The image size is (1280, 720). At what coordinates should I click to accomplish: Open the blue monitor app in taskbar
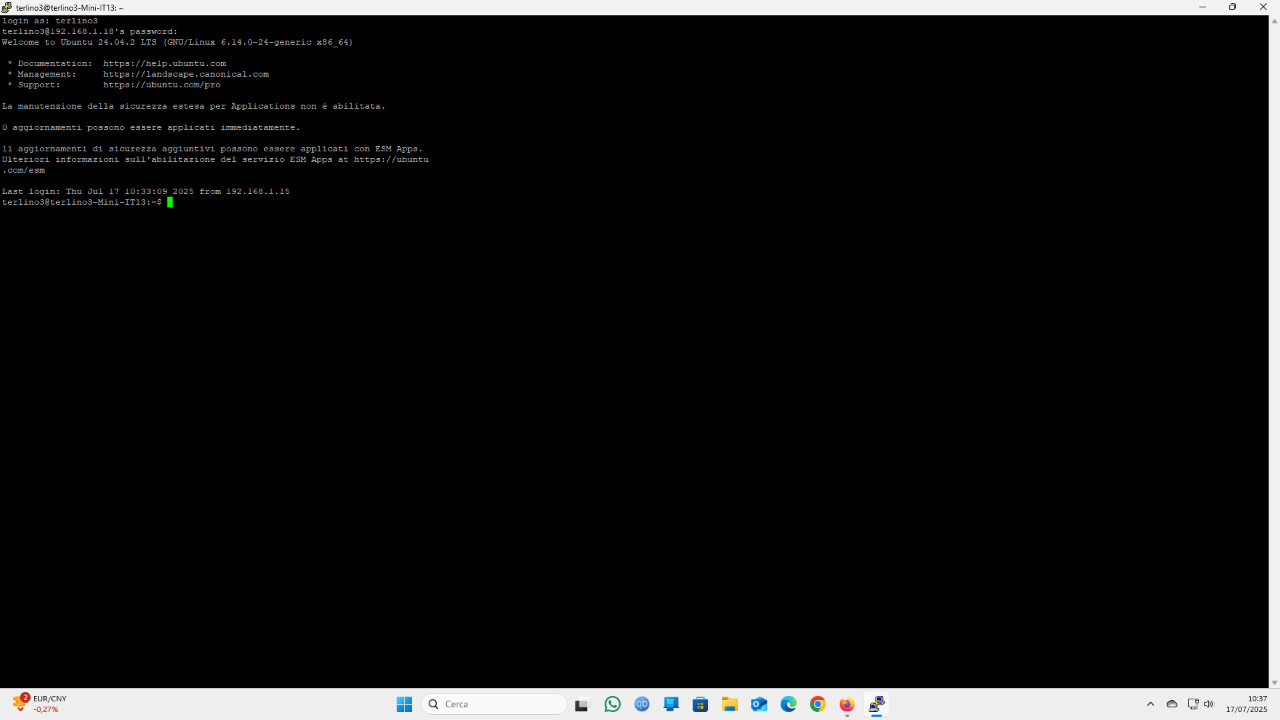click(671, 704)
